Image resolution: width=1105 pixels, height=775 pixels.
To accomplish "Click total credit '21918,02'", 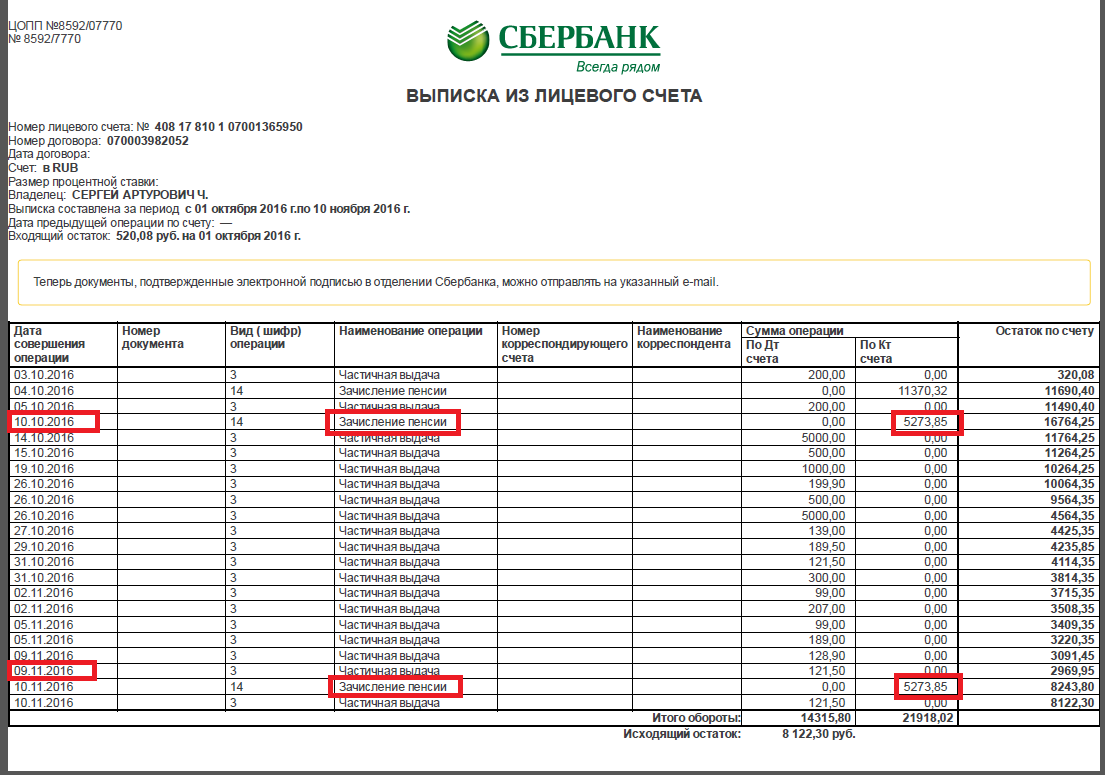I will [x=928, y=718].
